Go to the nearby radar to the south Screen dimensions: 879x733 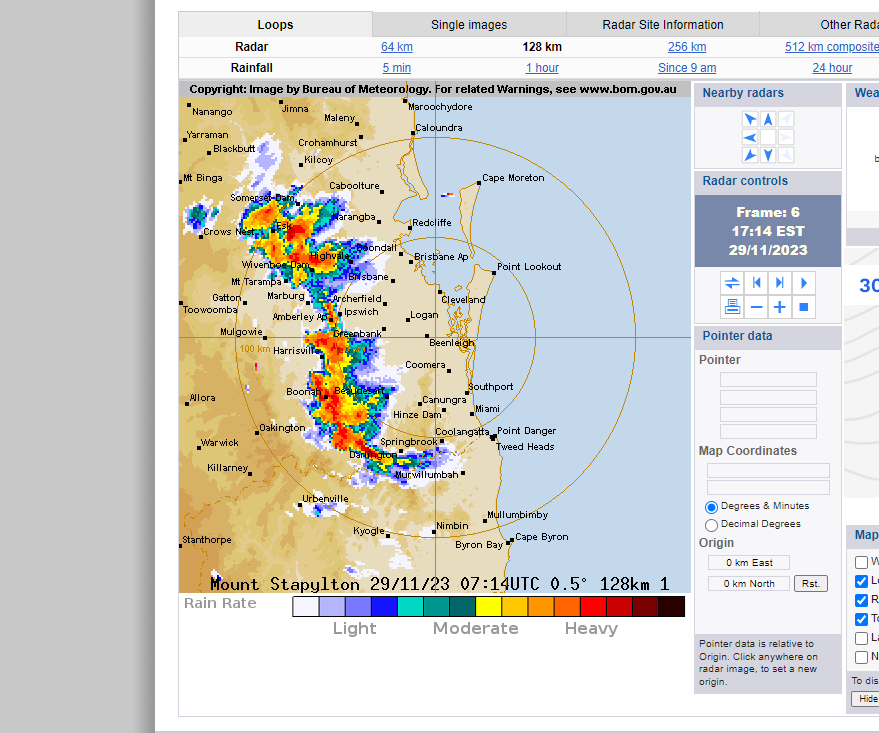click(x=768, y=155)
